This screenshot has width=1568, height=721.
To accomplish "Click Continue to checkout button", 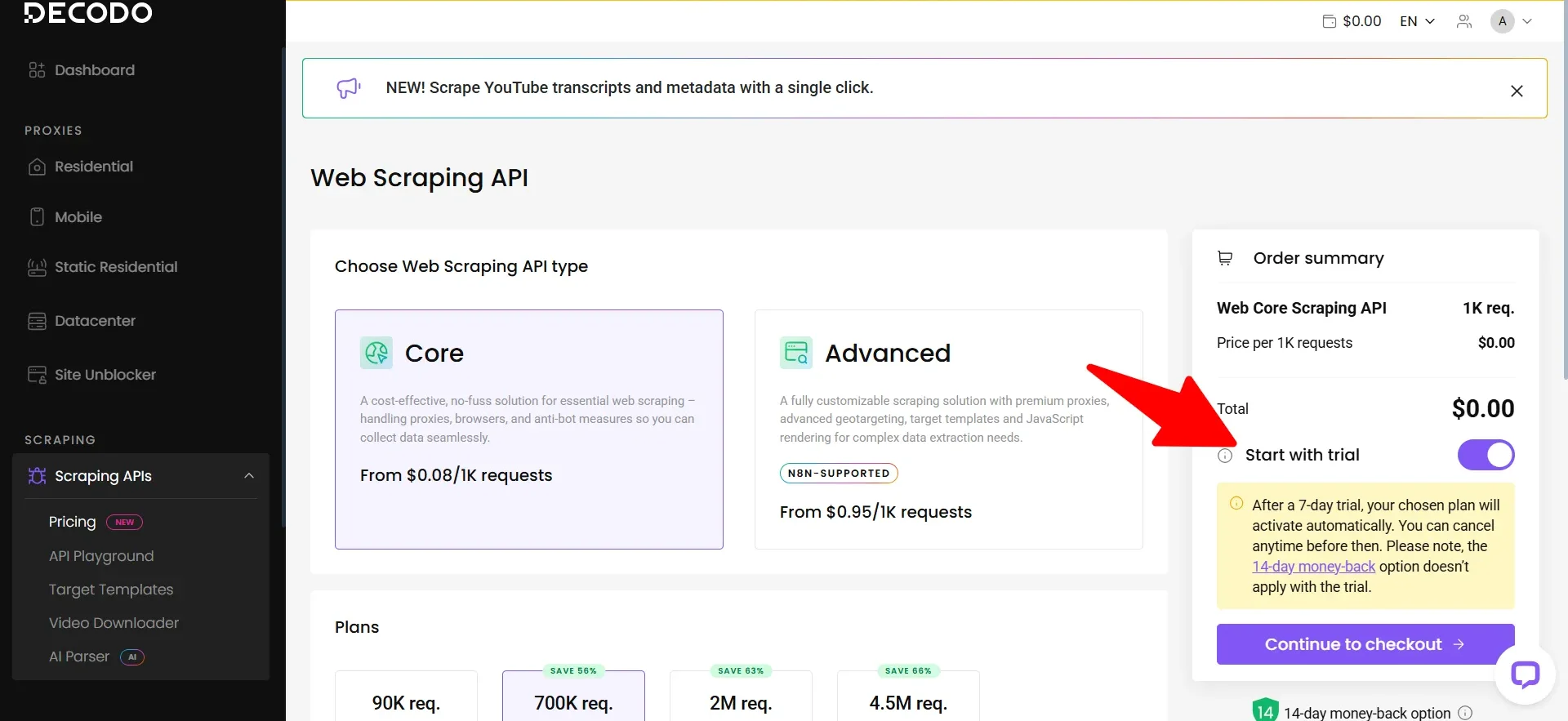I will (1365, 644).
